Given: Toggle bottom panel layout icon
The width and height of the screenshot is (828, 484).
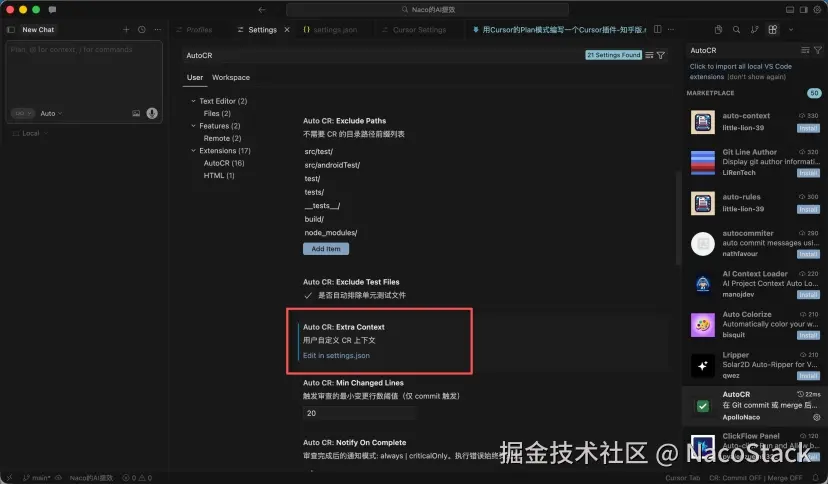Looking at the screenshot, I should [790, 10].
